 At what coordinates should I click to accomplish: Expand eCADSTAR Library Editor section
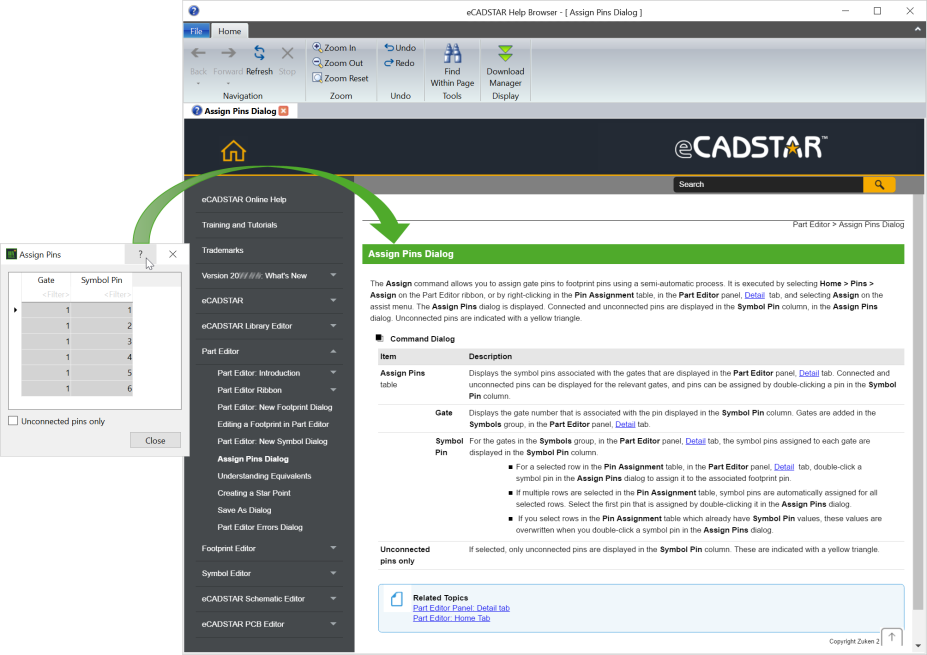[x=333, y=326]
